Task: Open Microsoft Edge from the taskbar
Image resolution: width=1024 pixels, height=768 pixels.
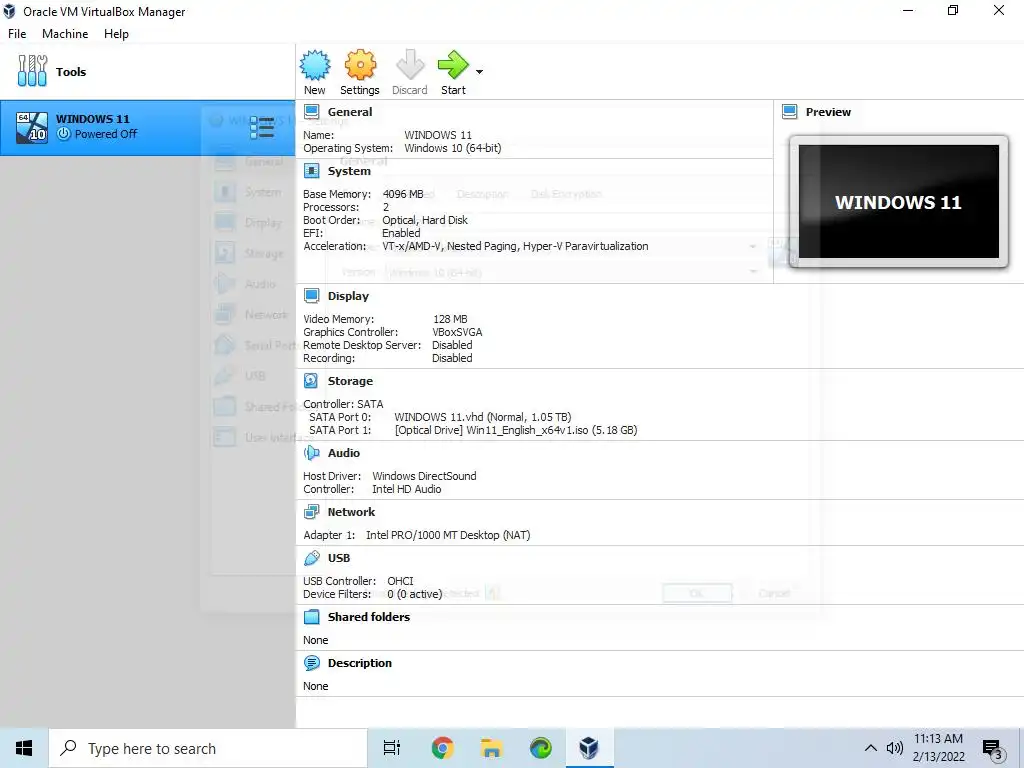Action: (540, 748)
